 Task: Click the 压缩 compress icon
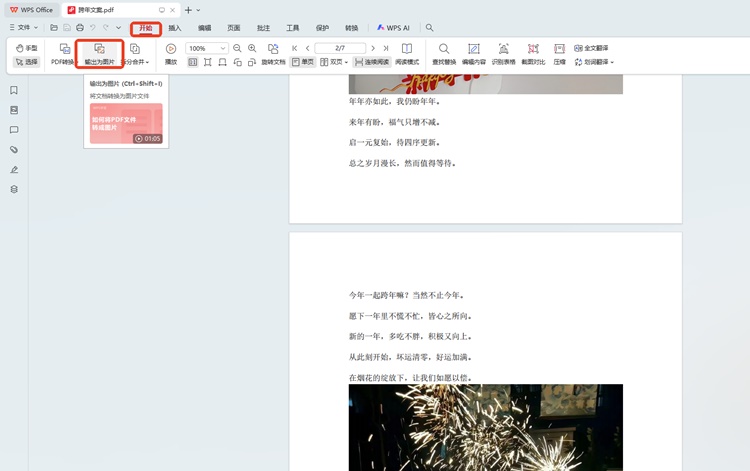pyautogui.click(x=559, y=53)
